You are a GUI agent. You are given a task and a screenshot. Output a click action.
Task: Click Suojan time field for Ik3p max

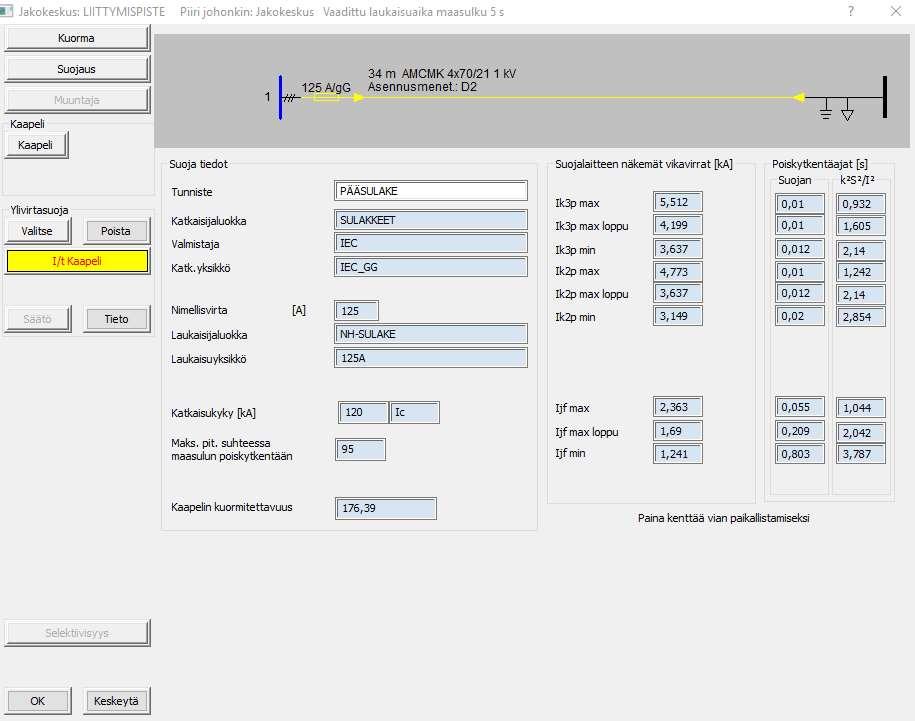pos(799,204)
